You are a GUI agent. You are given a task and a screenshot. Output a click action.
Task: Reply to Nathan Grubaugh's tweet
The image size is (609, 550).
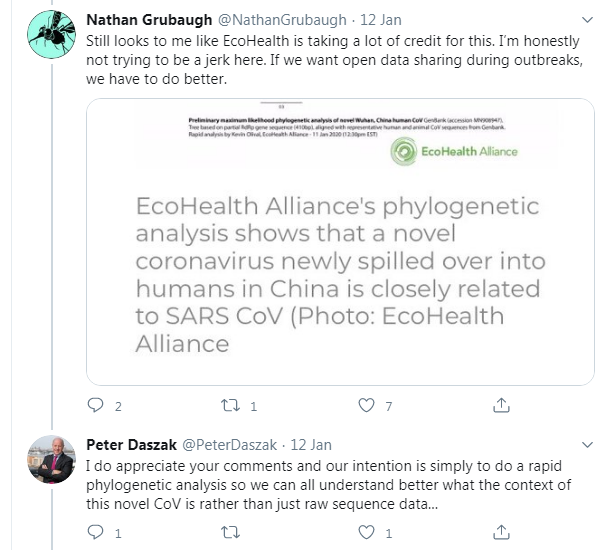point(96,406)
